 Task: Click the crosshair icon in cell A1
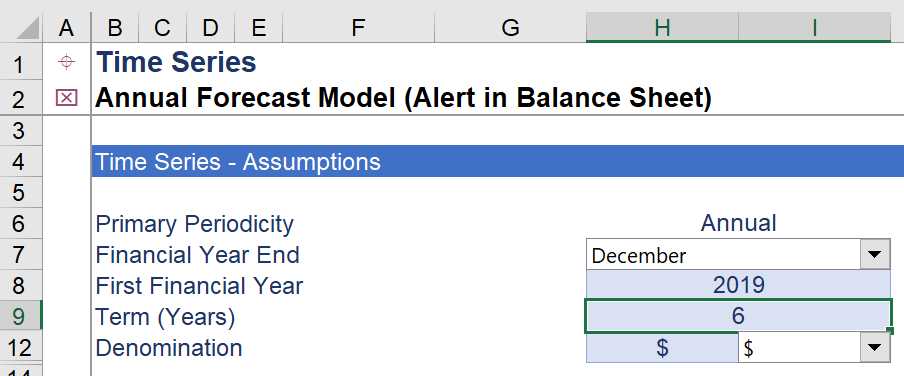[66, 62]
